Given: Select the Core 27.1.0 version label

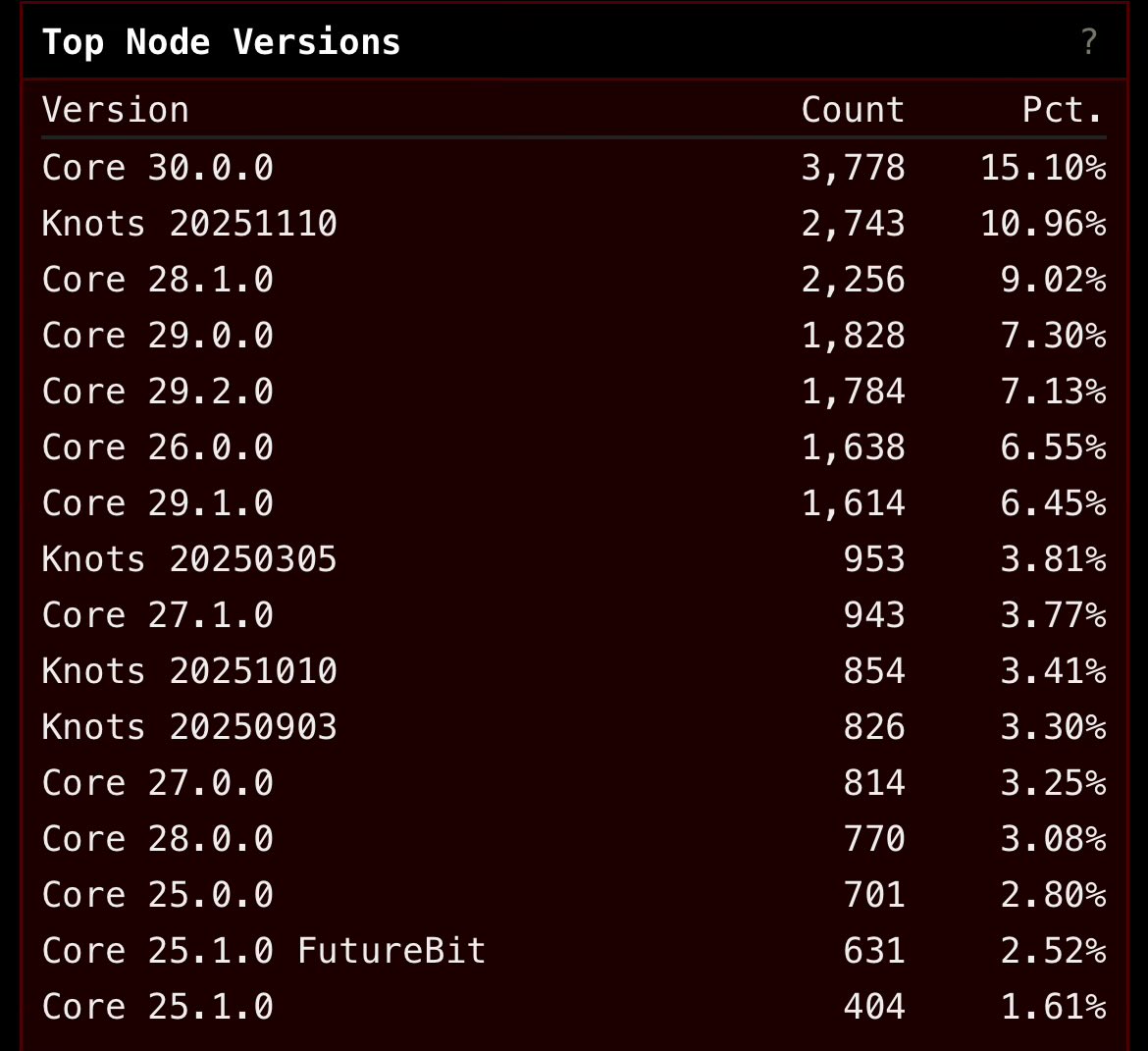Looking at the screenshot, I should tap(157, 615).
